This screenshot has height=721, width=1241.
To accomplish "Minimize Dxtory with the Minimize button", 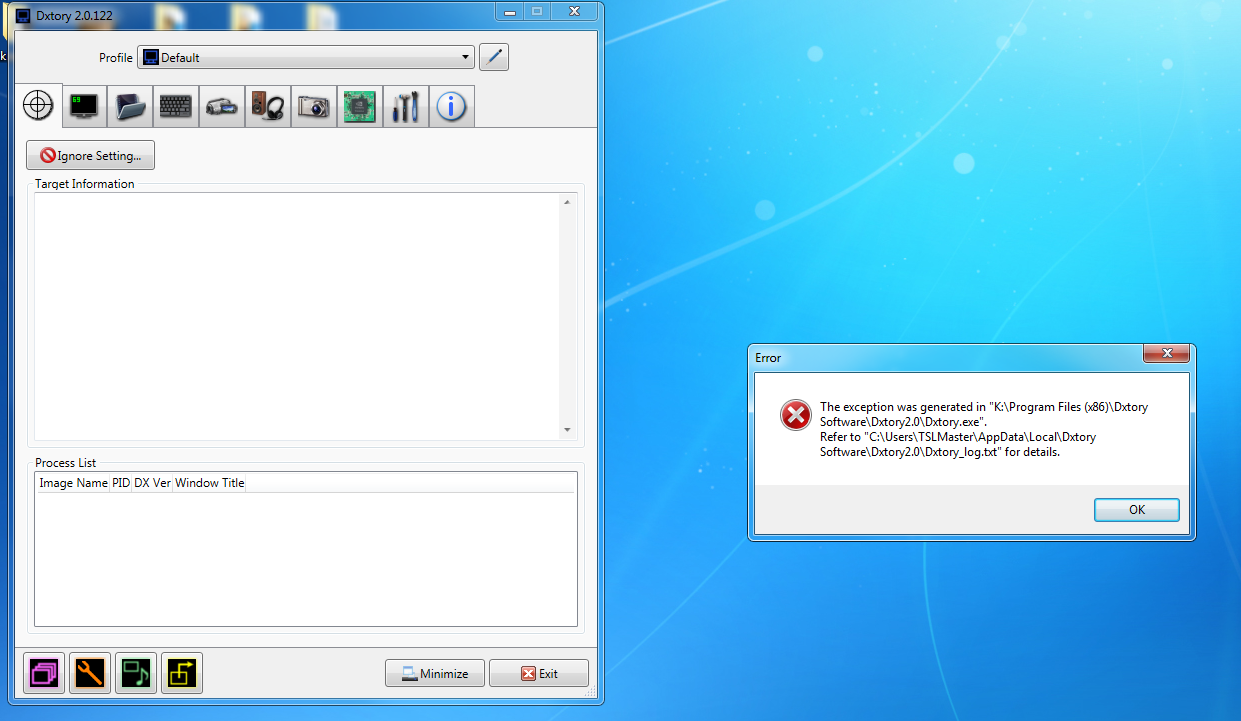I will (x=435, y=673).
